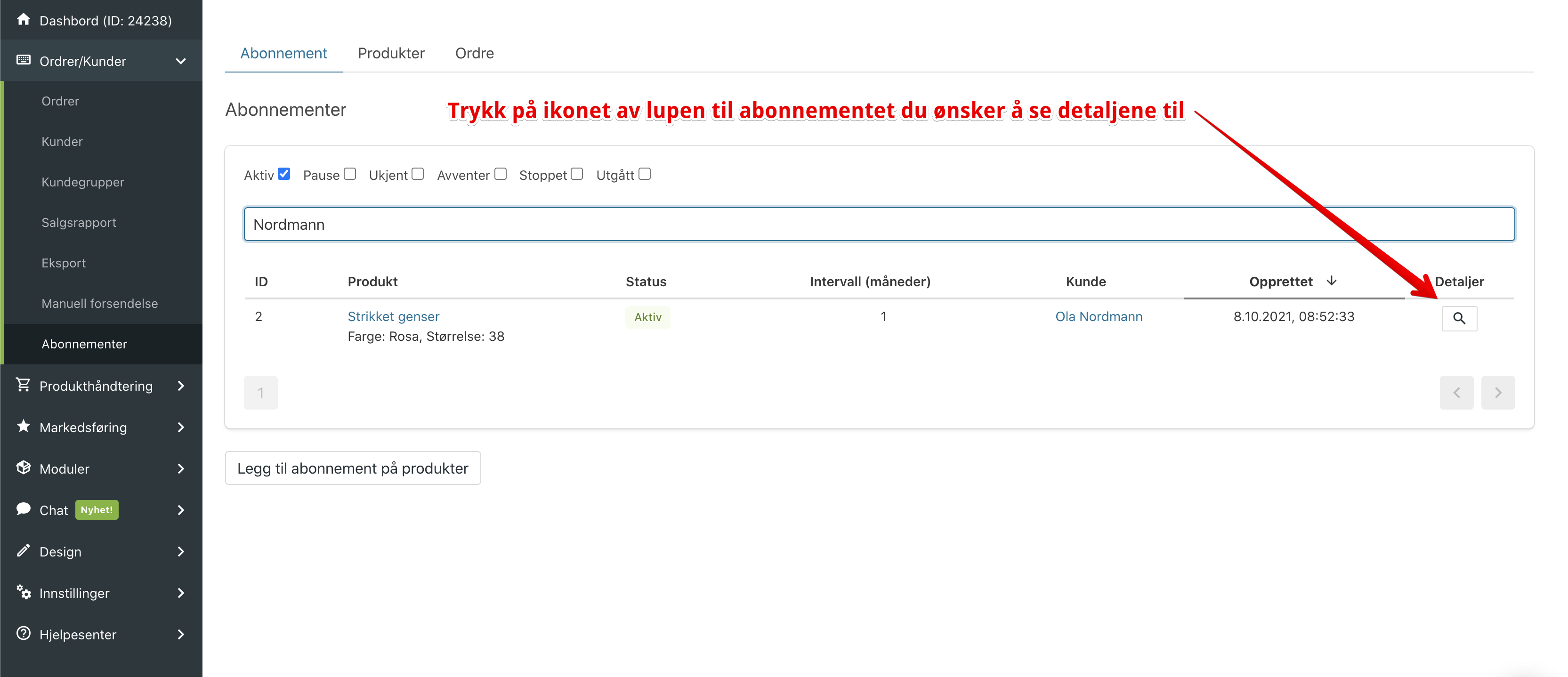The height and width of the screenshot is (677, 1568).
Task: Click the sort arrow next to Opprettet
Action: click(1331, 281)
